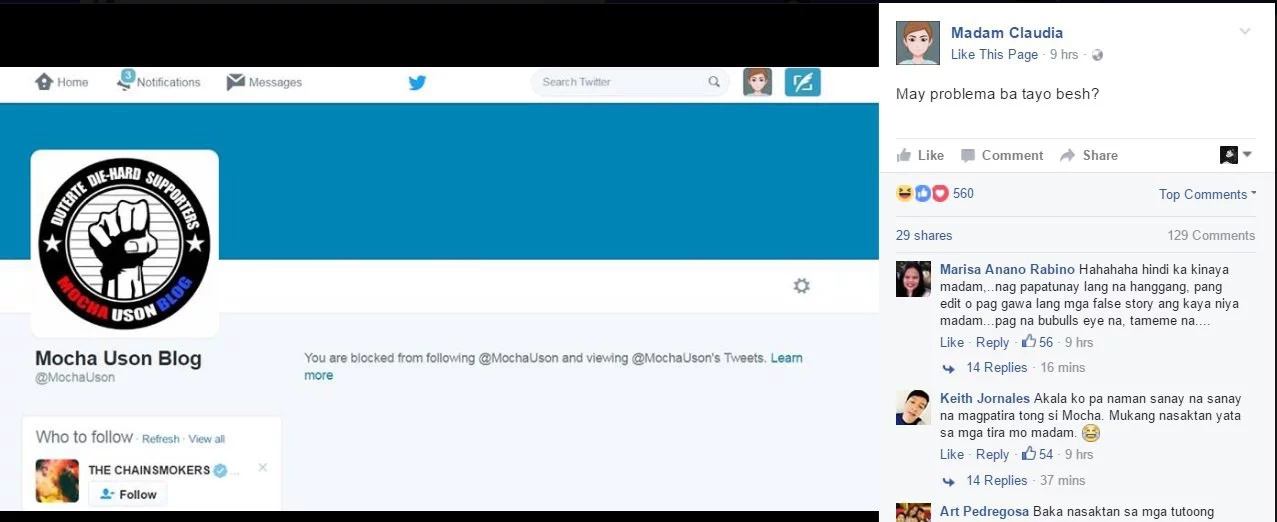Open profile gear settings icon
This screenshot has width=1277, height=522.
(801, 286)
